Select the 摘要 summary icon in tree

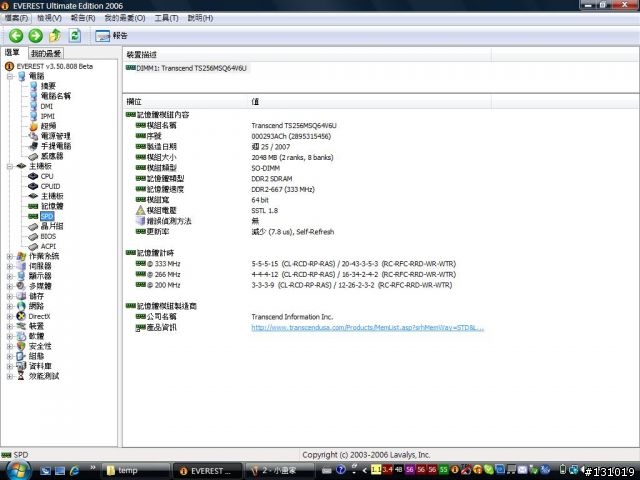tap(33, 86)
